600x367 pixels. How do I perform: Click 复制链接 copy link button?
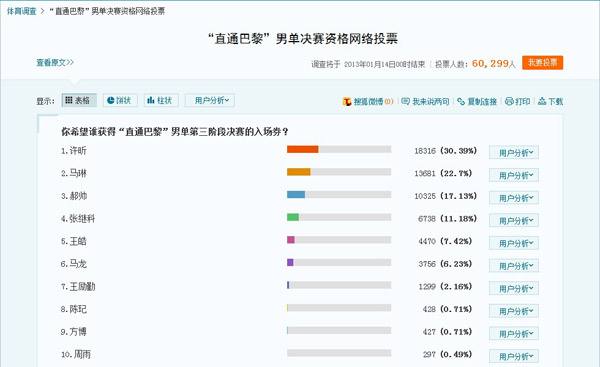[477, 101]
